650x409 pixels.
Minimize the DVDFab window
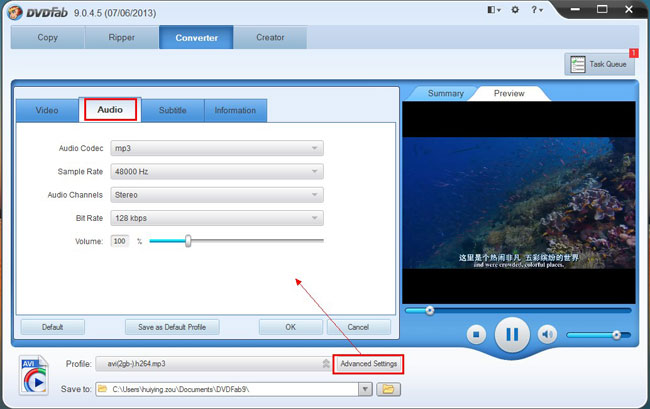(x=575, y=10)
